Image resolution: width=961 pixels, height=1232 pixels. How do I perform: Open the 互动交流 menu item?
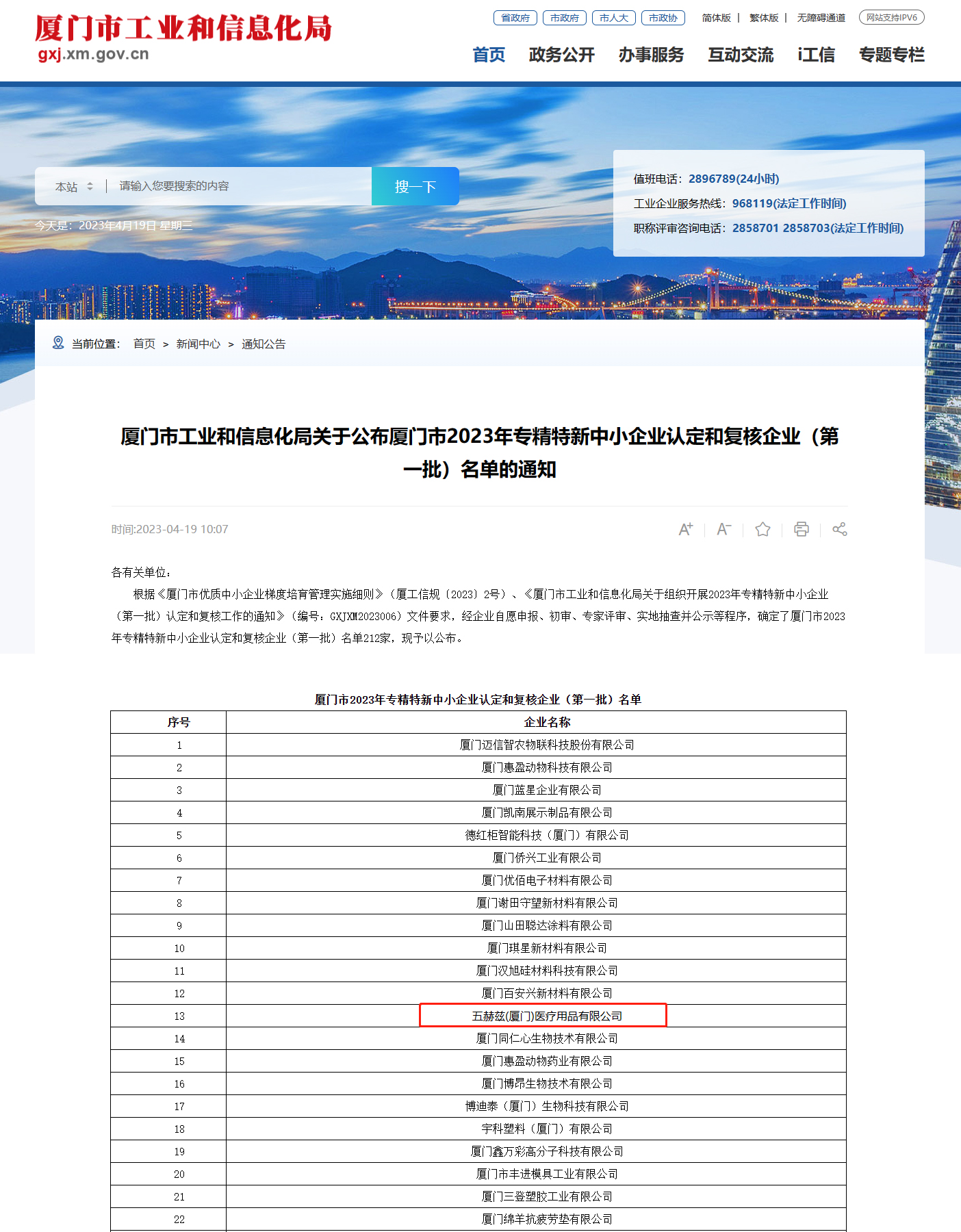click(x=741, y=55)
